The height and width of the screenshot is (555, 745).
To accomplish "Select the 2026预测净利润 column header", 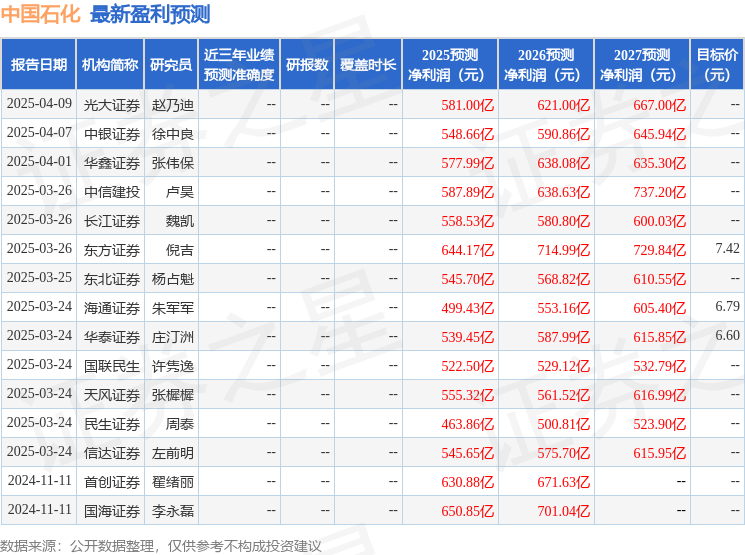I will click(545, 65).
